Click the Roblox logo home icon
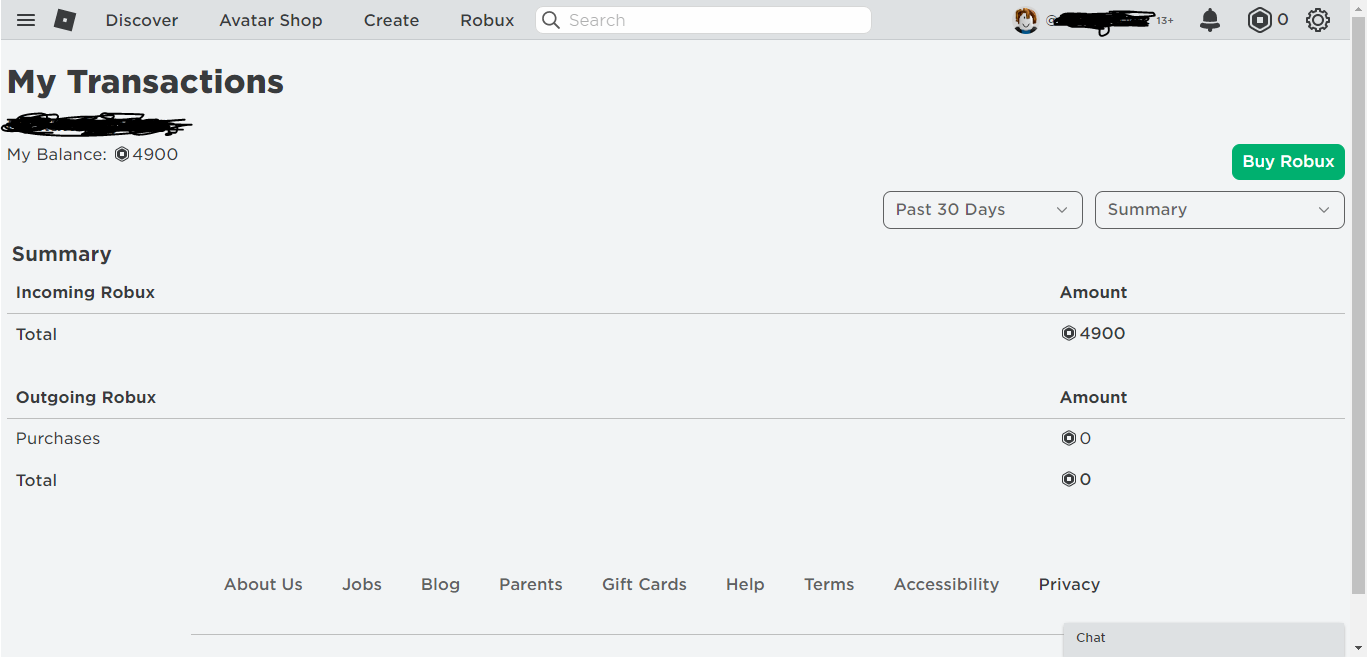The height and width of the screenshot is (657, 1367). (65, 20)
